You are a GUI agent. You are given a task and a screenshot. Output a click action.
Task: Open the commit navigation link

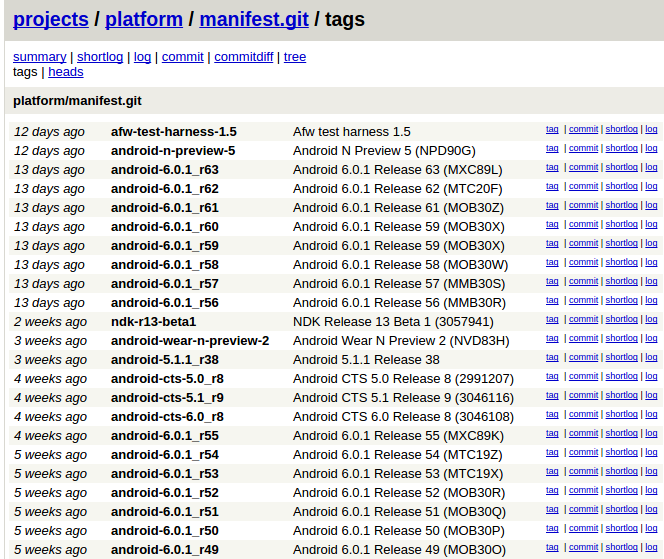183,57
